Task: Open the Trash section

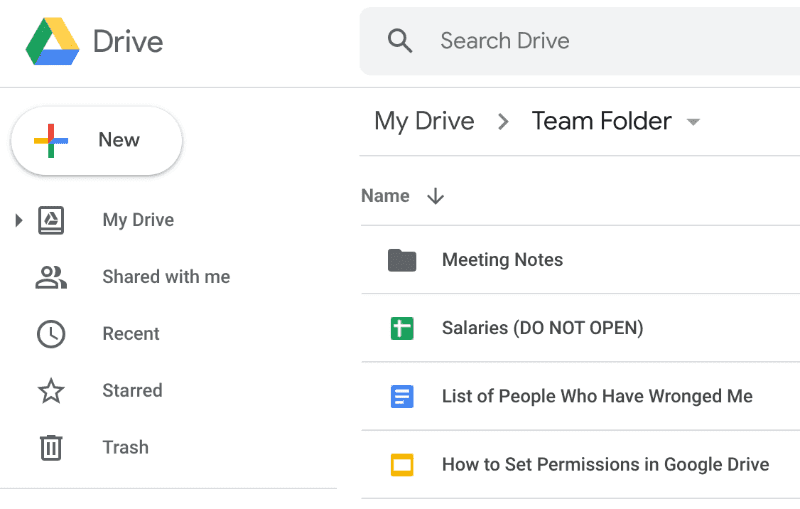Action: (x=126, y=448)
